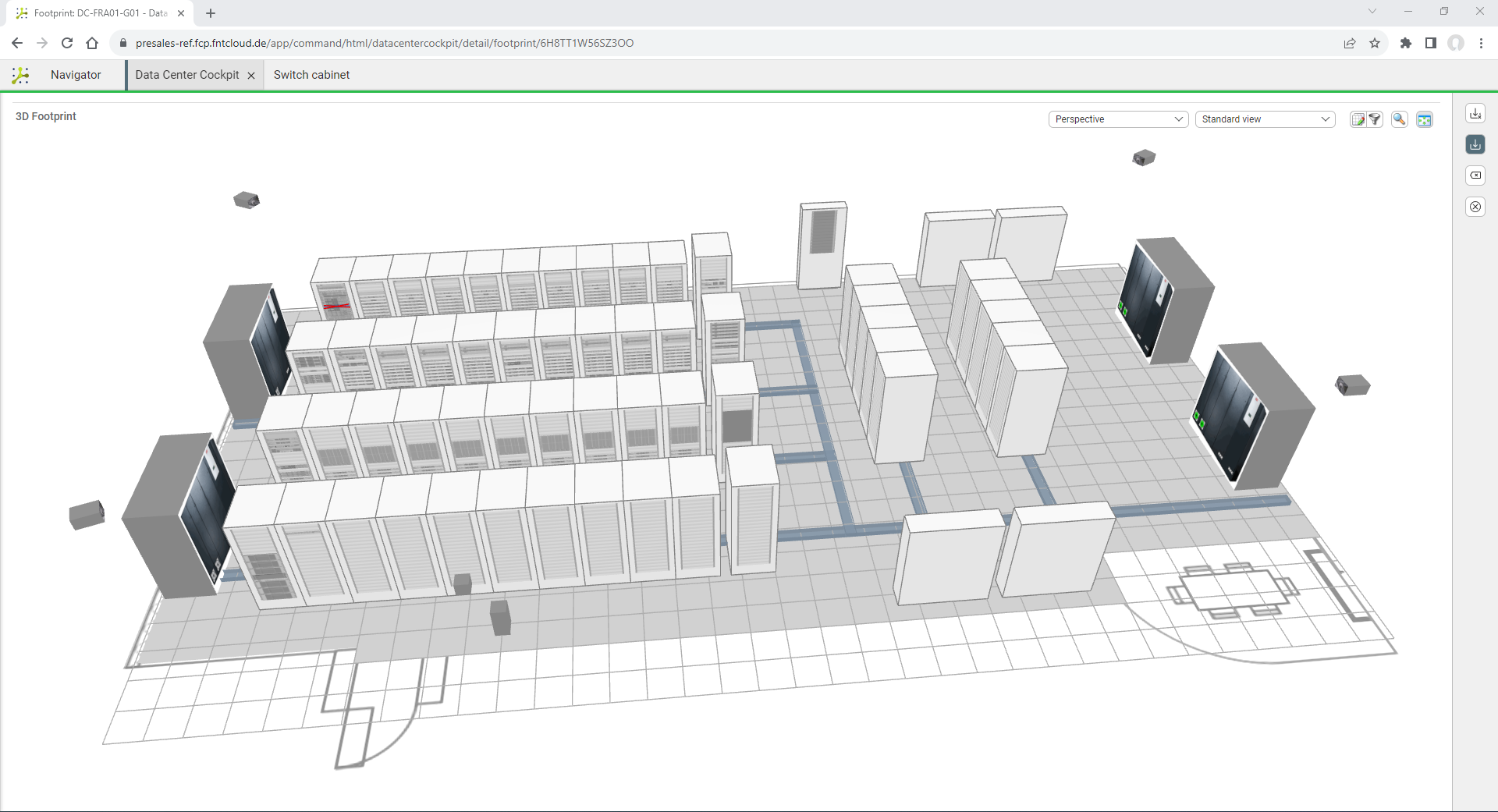Click the top download icon in sidebar
The image size is (1498, 812).
coord(1475,114)
